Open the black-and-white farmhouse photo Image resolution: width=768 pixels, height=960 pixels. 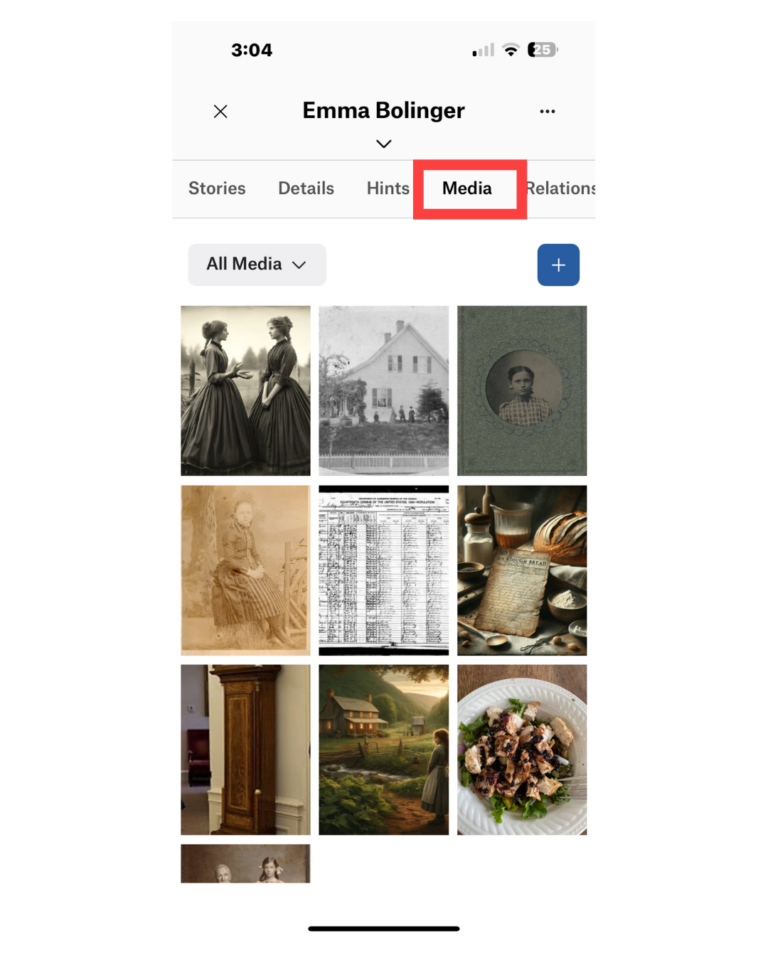[383, 391]
